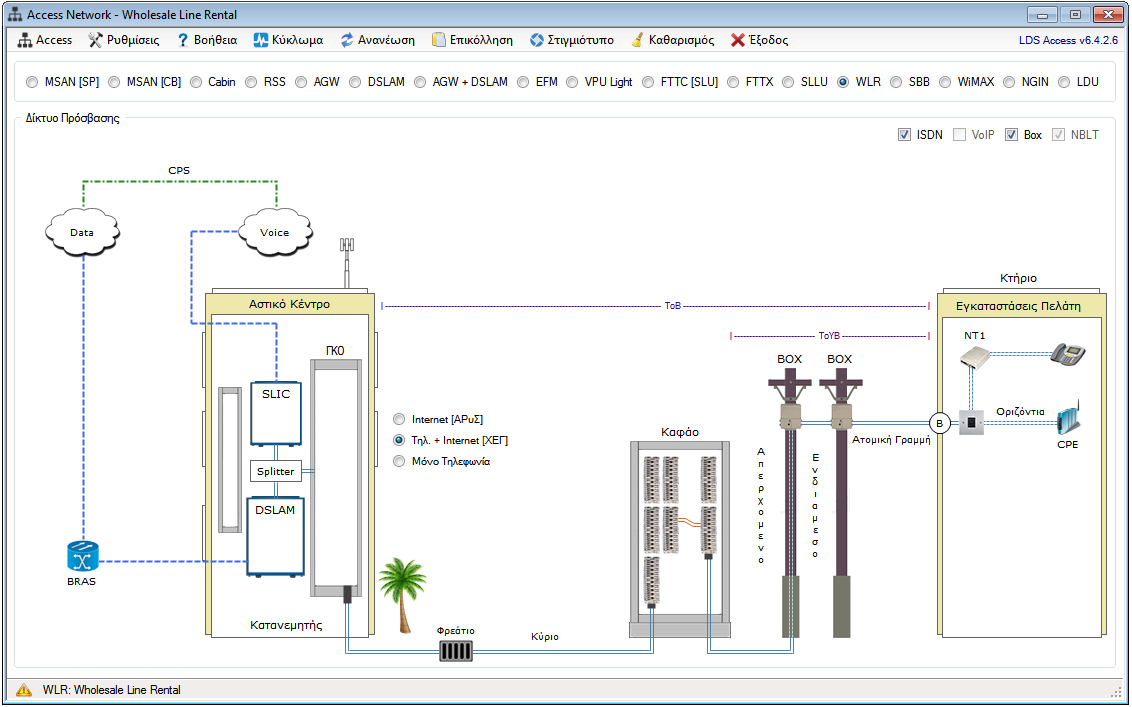Select the DSLAM network type radio button
Screen dimensions: 1132x707
coord(357,82)
